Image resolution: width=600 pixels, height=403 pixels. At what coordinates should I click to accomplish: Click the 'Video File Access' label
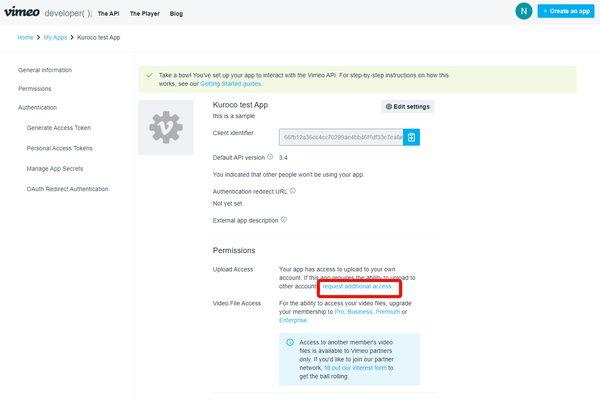[237, 303]
